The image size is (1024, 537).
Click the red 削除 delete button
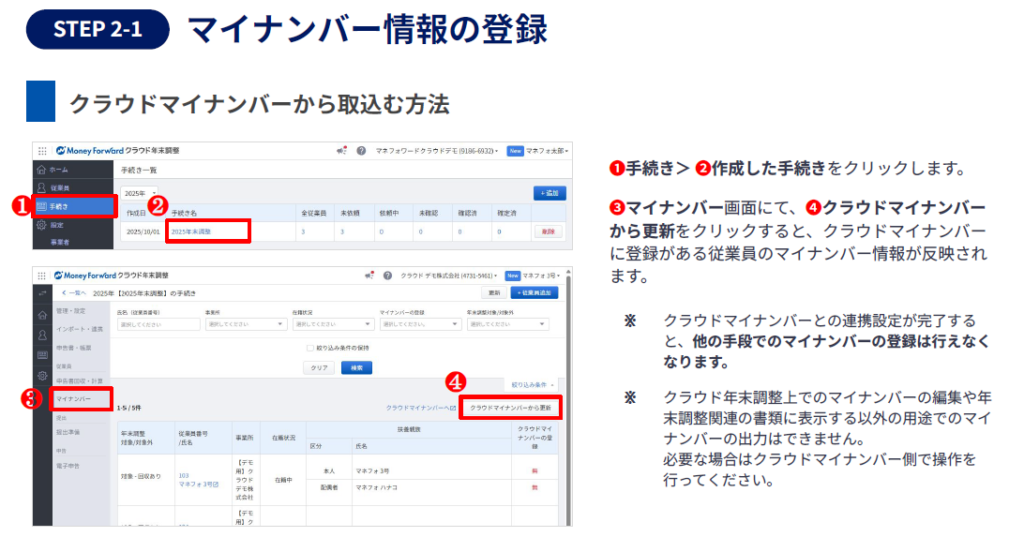546,232
